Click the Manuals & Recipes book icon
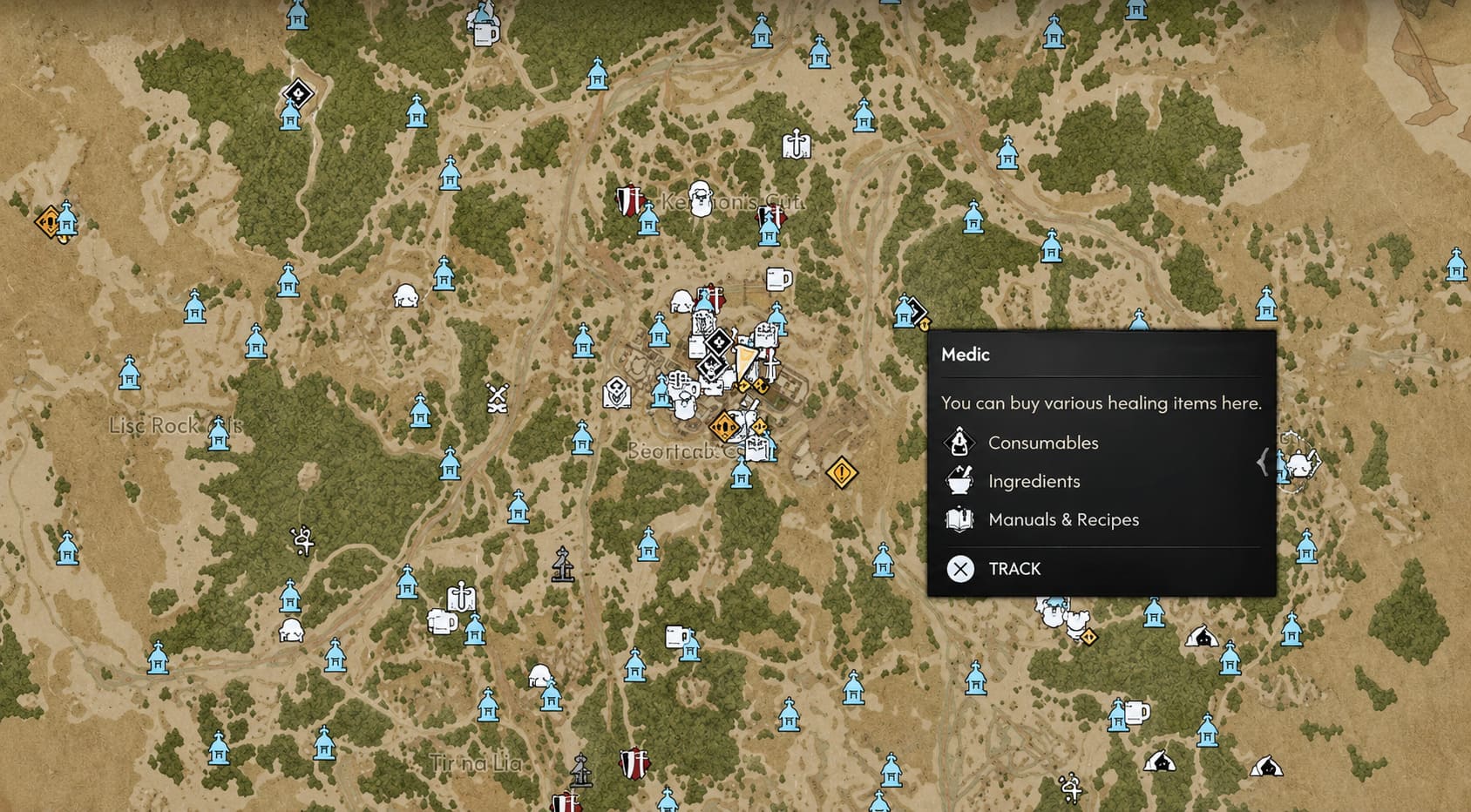Screen dimensions: 1471x812 tap(959, 519)
